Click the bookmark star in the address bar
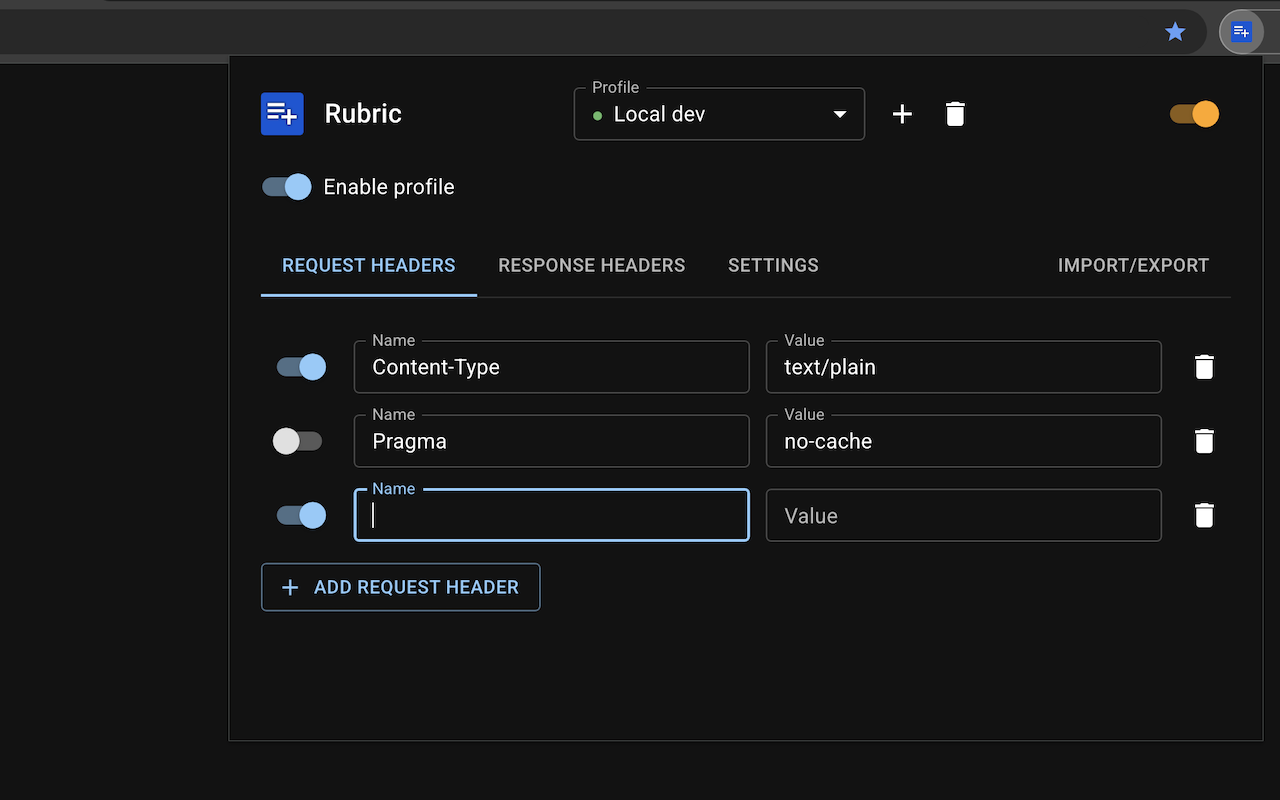The width and height of the screenshot is (1280, 800). (1175, 32)
